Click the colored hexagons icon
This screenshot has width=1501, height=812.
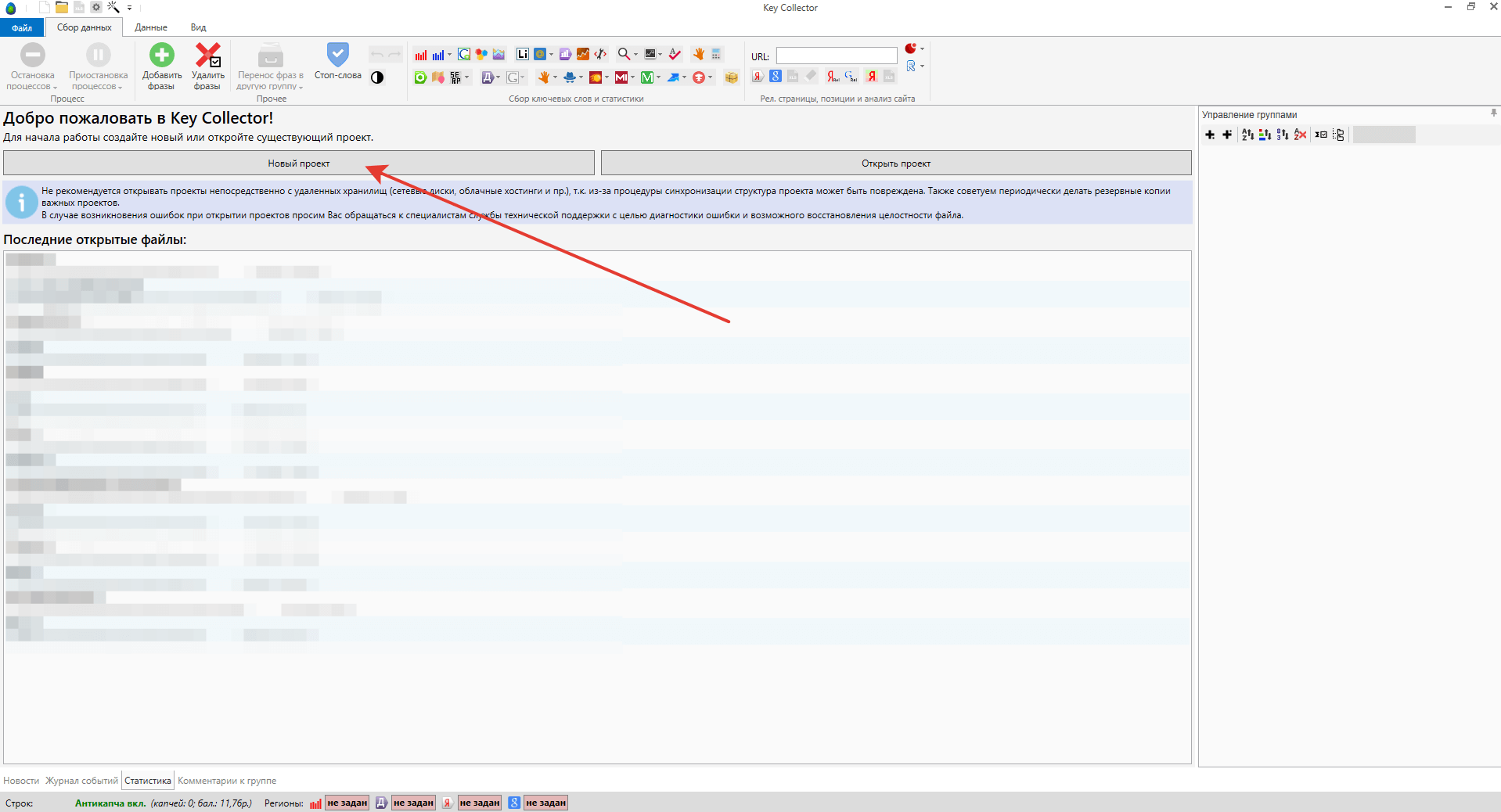click(x=481, y=54)
